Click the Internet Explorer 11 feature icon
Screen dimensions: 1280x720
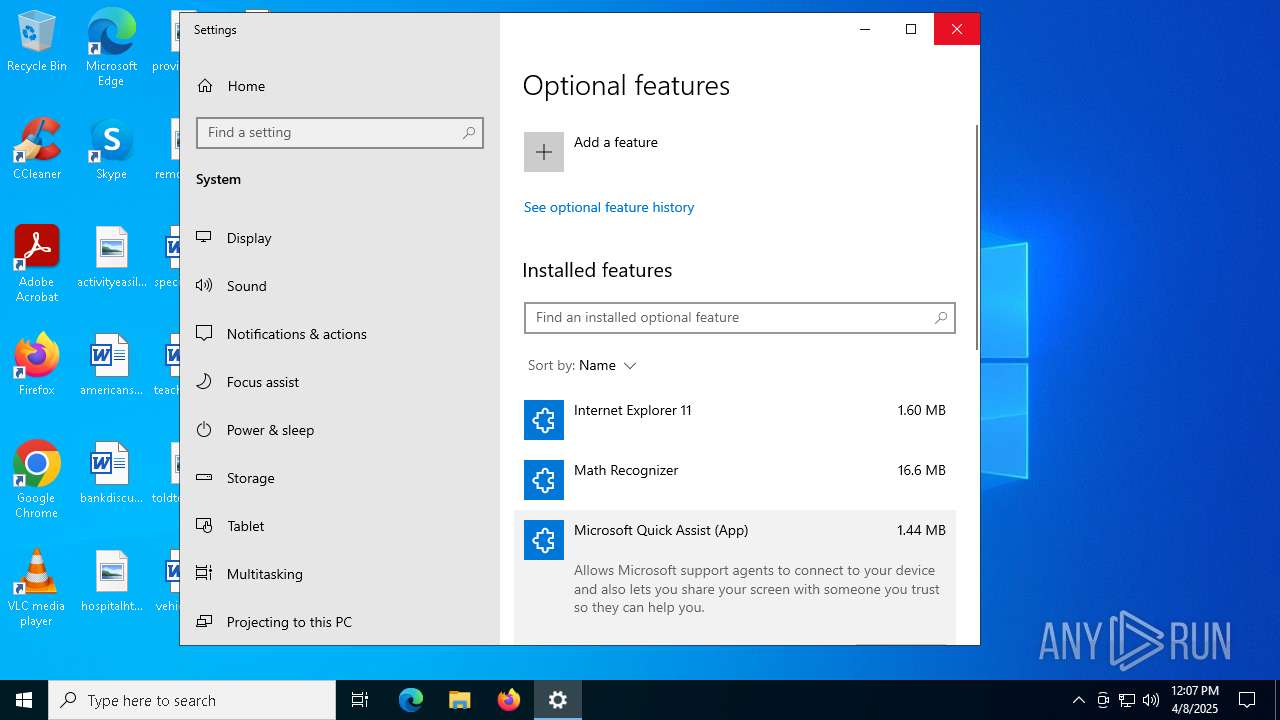(544, 420)
